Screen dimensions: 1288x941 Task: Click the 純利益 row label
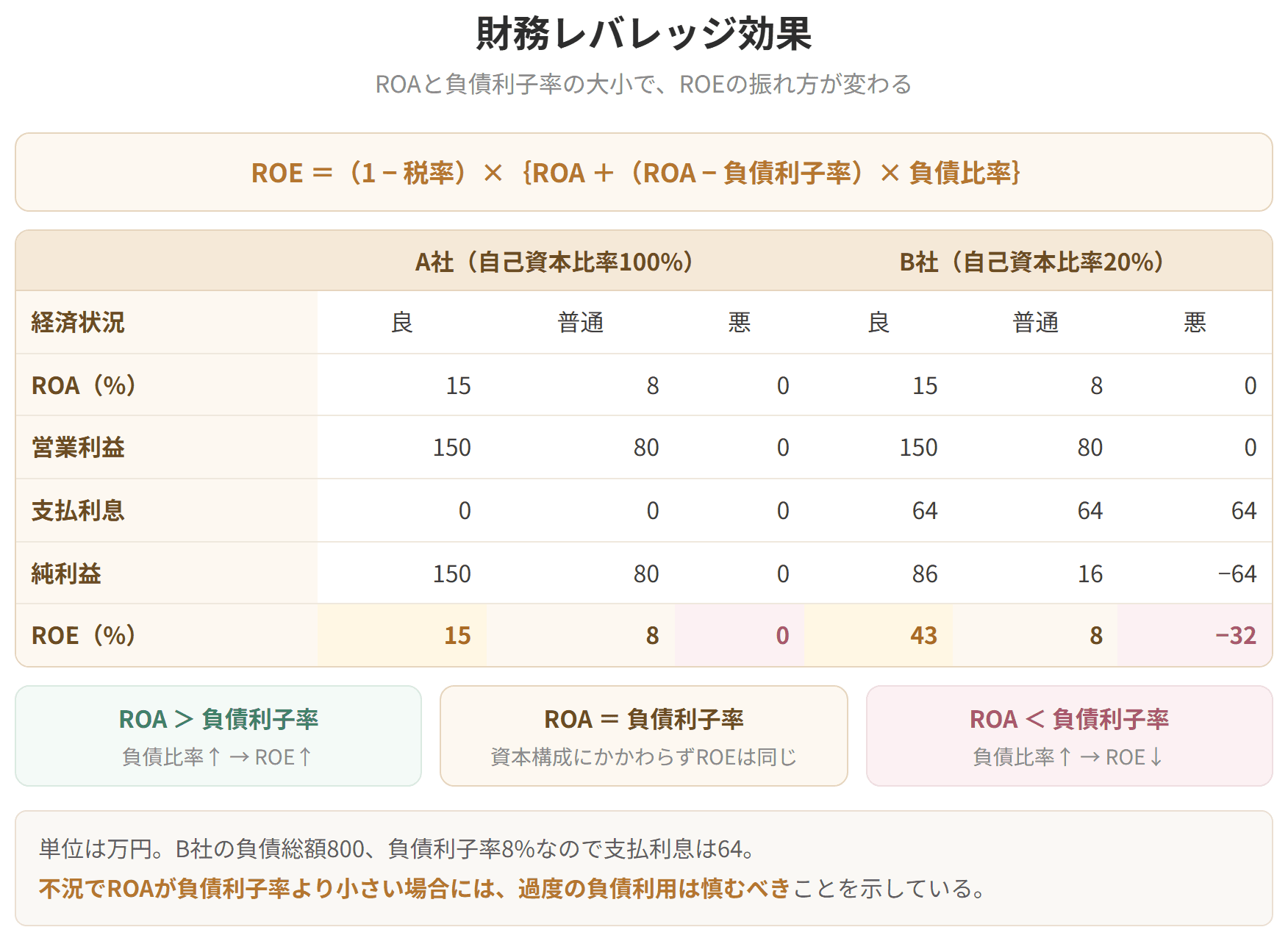coord(66,573)
